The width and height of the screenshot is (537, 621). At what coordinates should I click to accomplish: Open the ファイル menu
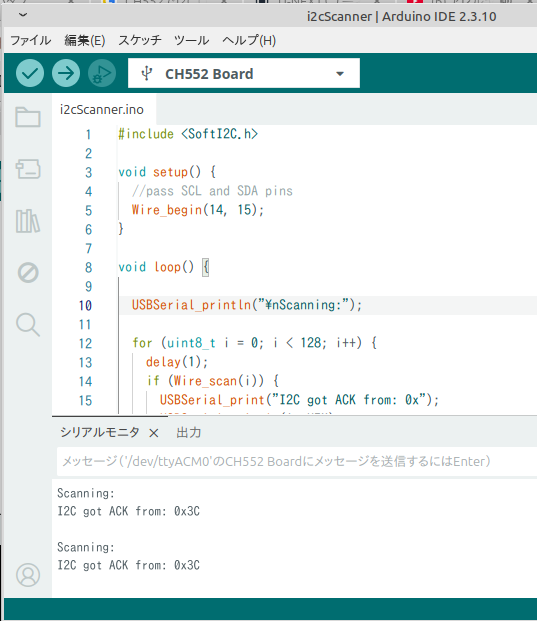(x=30, y=40)
